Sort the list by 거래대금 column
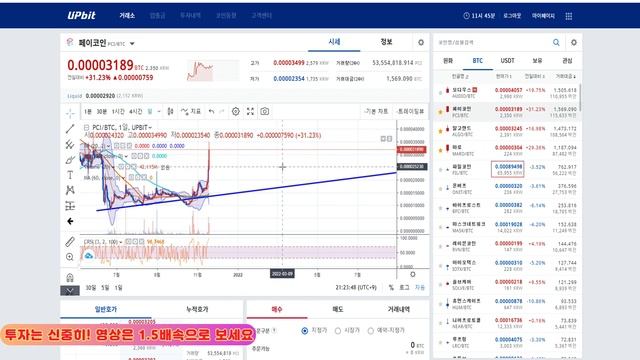This screenshot has width=640, height=360. pyautogui.click(x=565, y=76)
